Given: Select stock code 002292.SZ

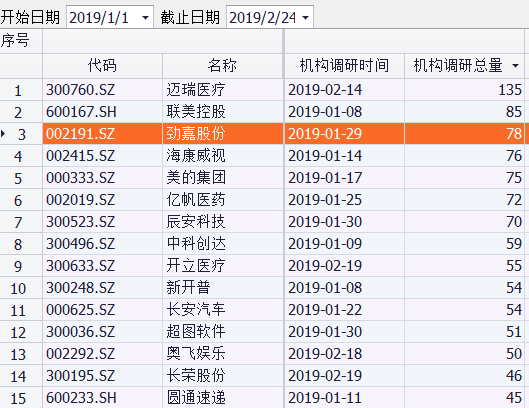Looking at the screenshot, I should click(81, 354).
